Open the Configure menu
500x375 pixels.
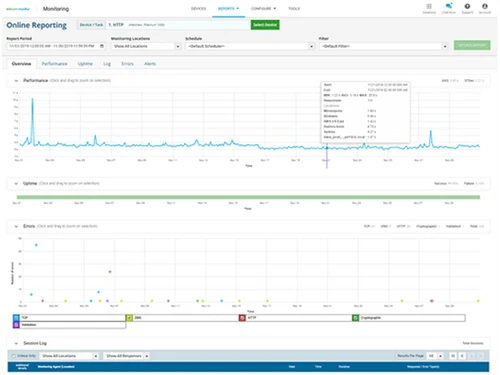(263, 9)
